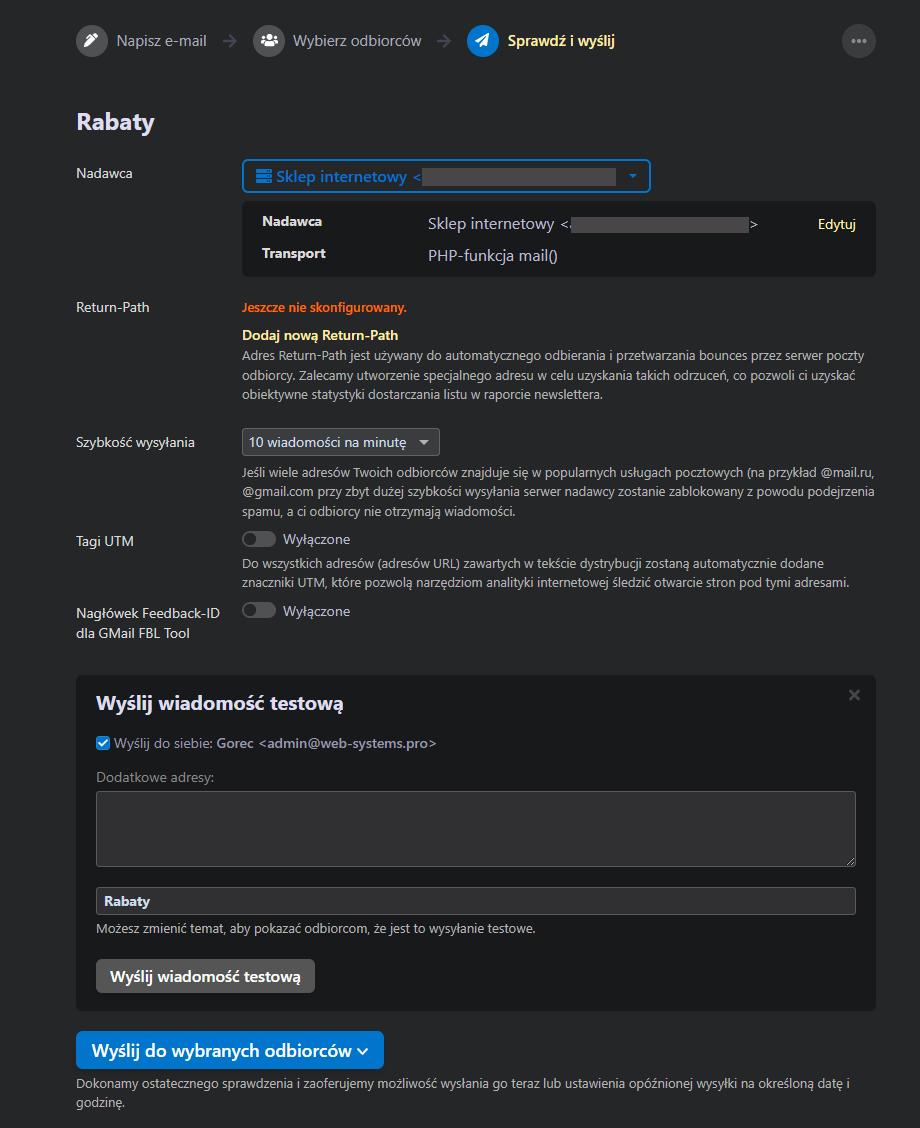Open the Szybkość wysyłania speed dropdown
Viewport: 920px width, 1128px height.
click(x=340, y=442)
